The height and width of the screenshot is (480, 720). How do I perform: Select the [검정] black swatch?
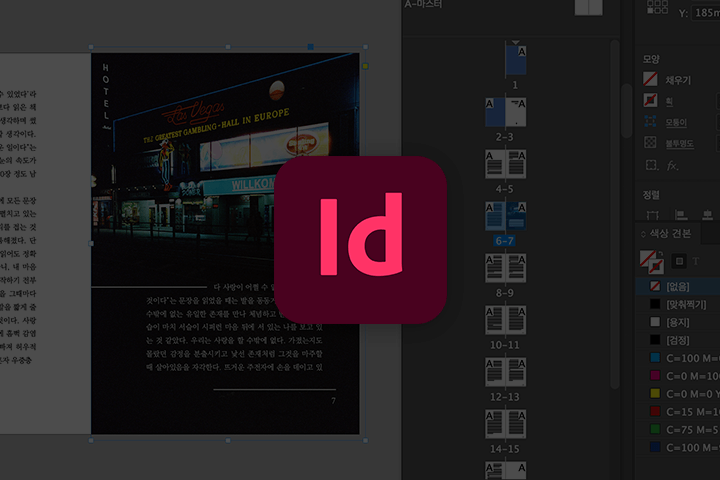coord(678,340)
